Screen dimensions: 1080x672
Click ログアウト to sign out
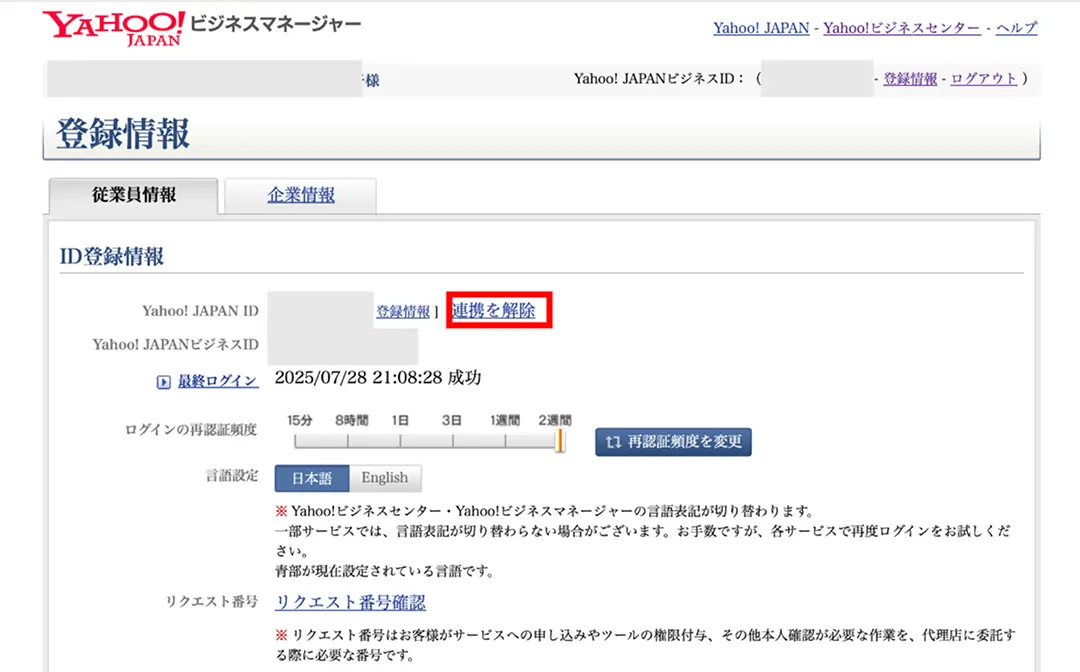[x=983, y=78]
